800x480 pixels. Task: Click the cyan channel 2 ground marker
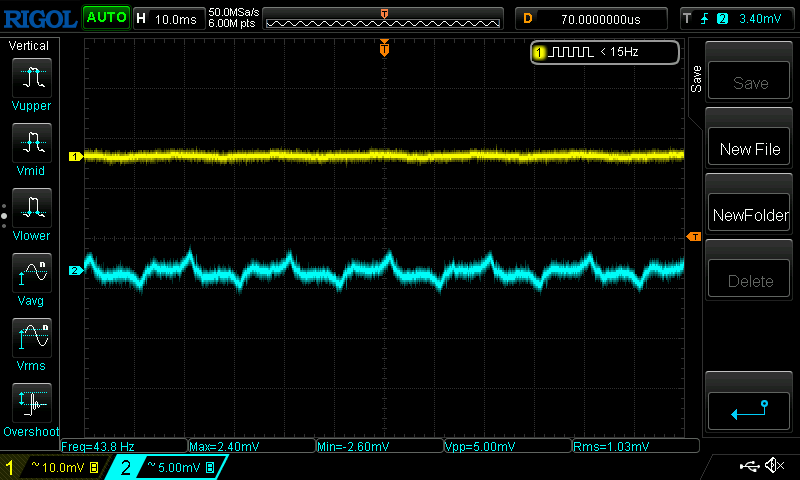pyautogui.click(x=76, y=270)
